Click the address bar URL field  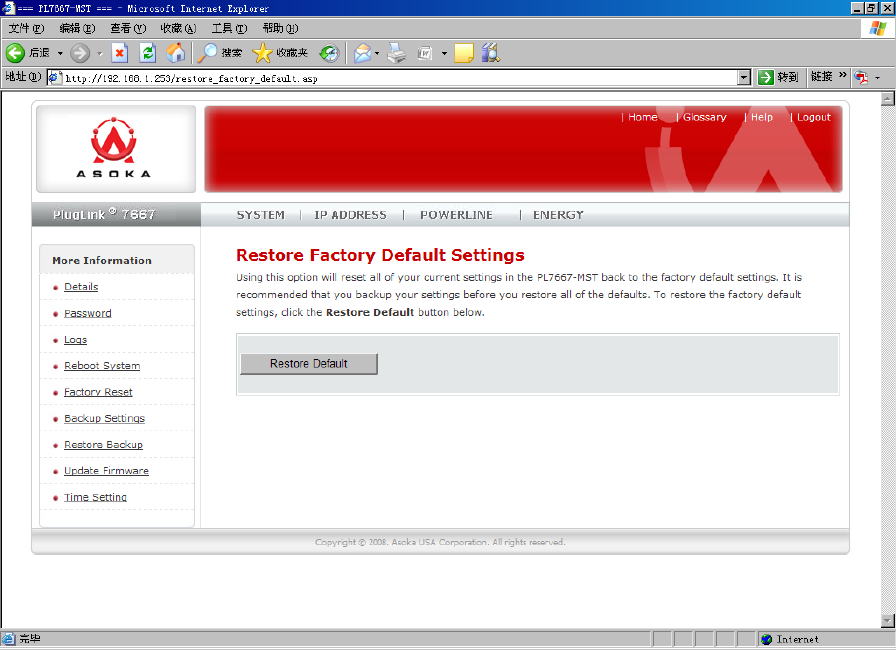[x=398, y=78]
